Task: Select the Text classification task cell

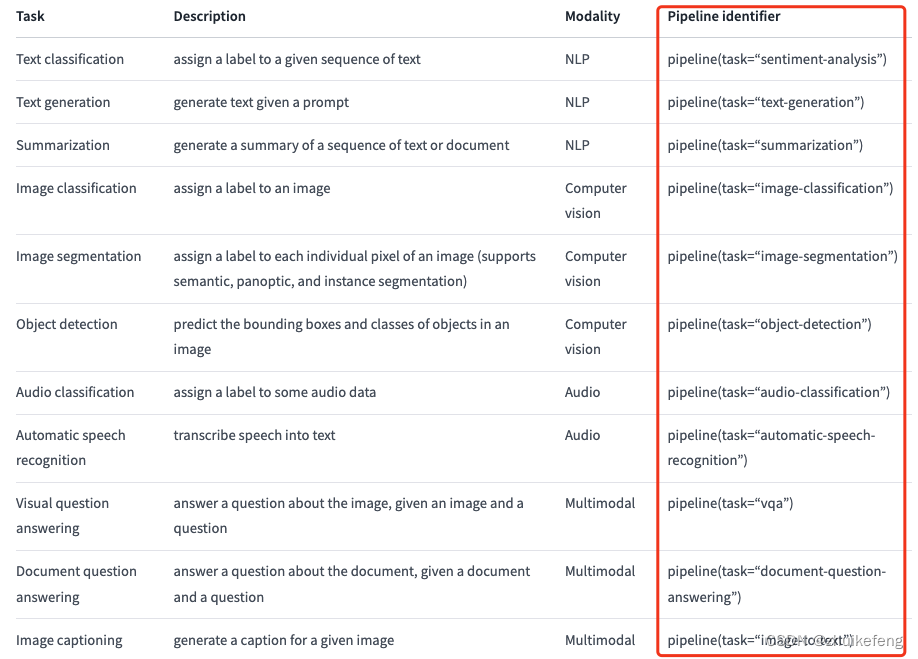Action: click(70, 59)
